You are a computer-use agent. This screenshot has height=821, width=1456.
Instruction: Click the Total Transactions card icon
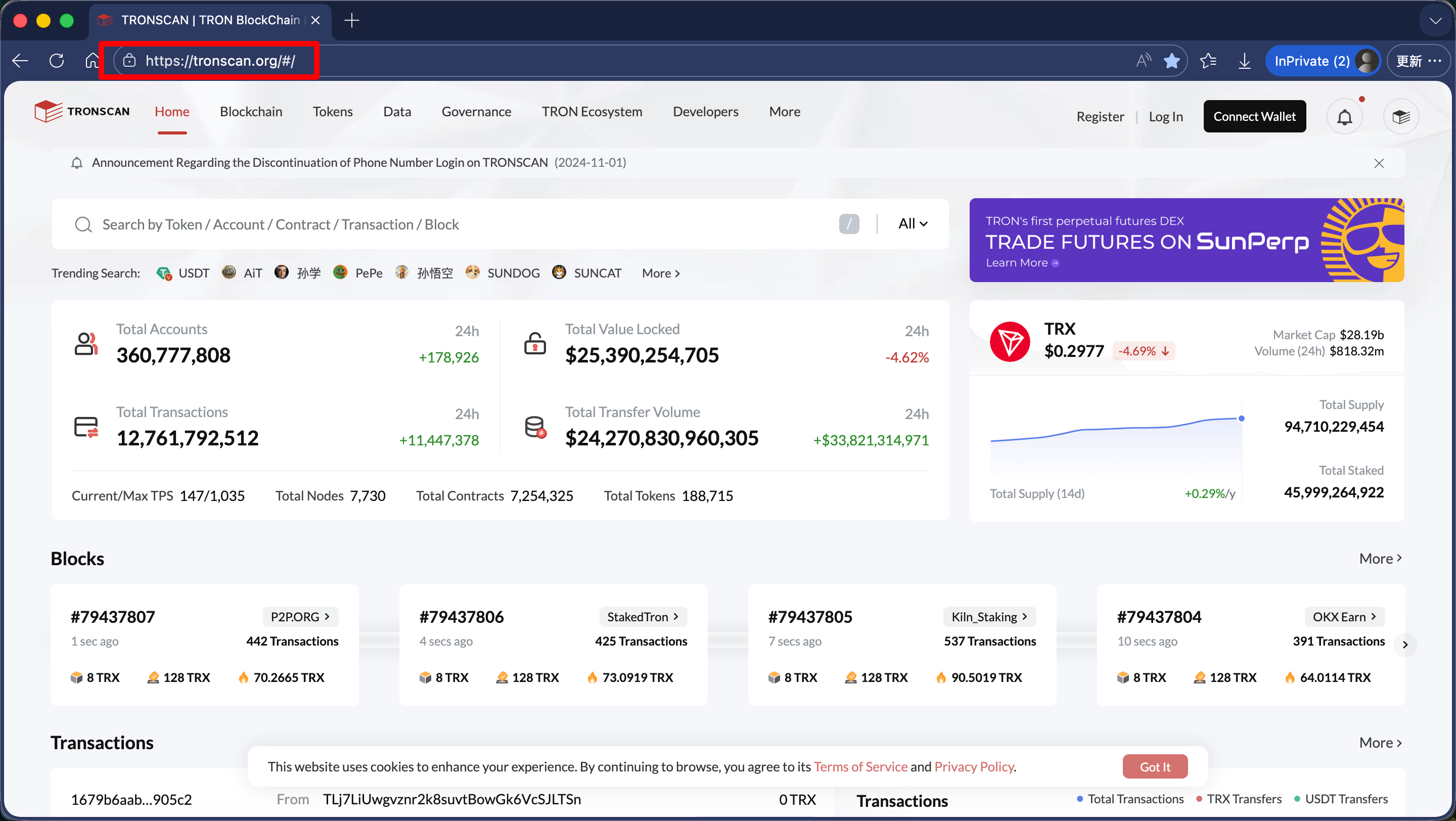click(x=86, y=427)
